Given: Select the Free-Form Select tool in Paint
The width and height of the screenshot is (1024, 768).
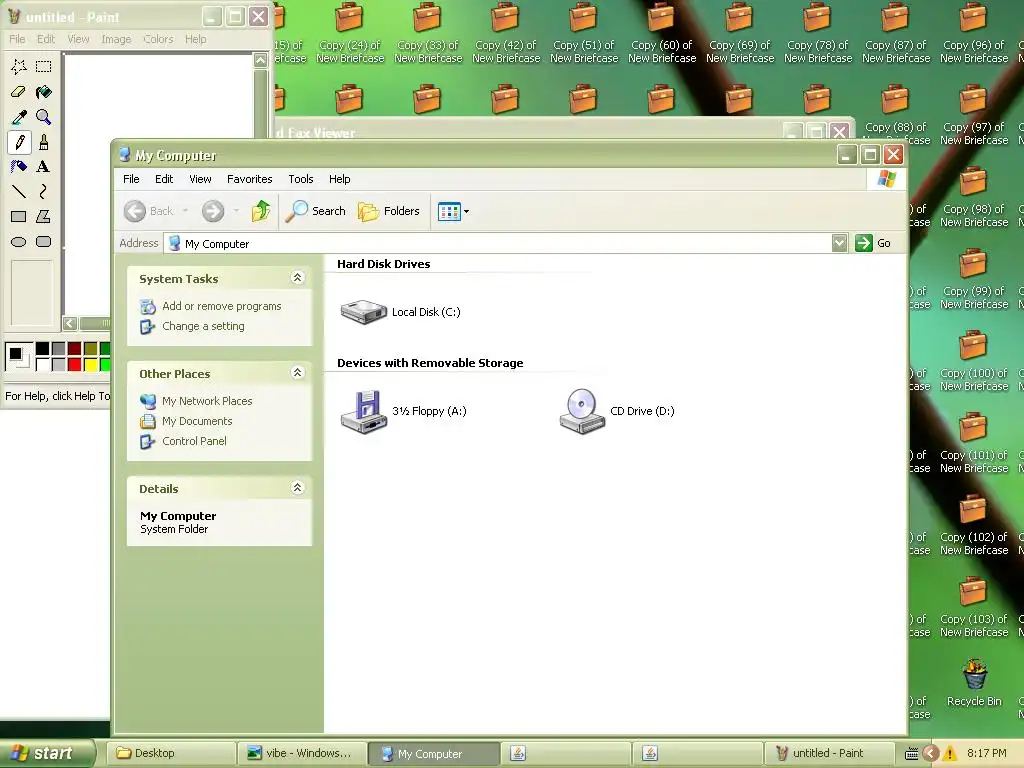Looking at the screenshot, I should [x=19, y=67].
